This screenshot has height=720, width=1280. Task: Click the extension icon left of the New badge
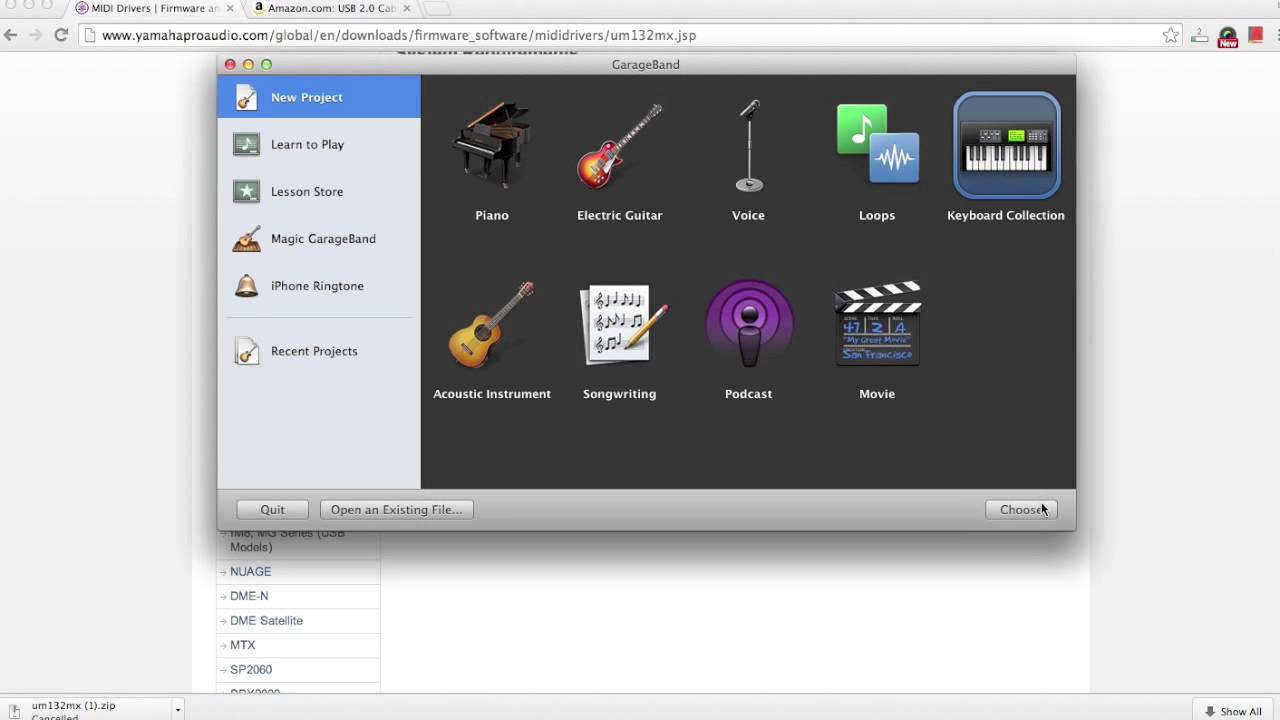(x=1201, y=36)
